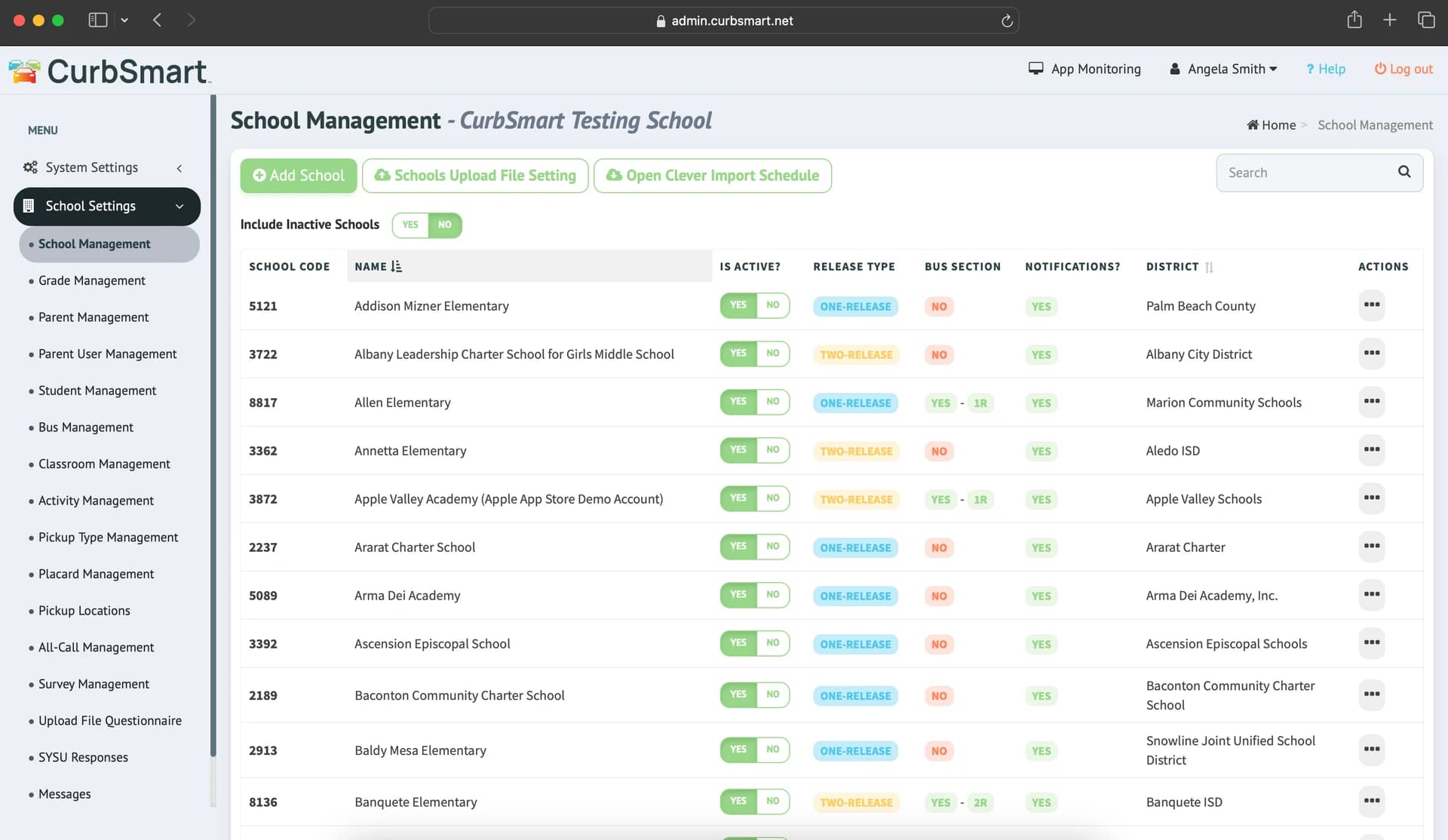
Task: Open actions menu for Albany Leadership Charter School
Action: 1371,354
